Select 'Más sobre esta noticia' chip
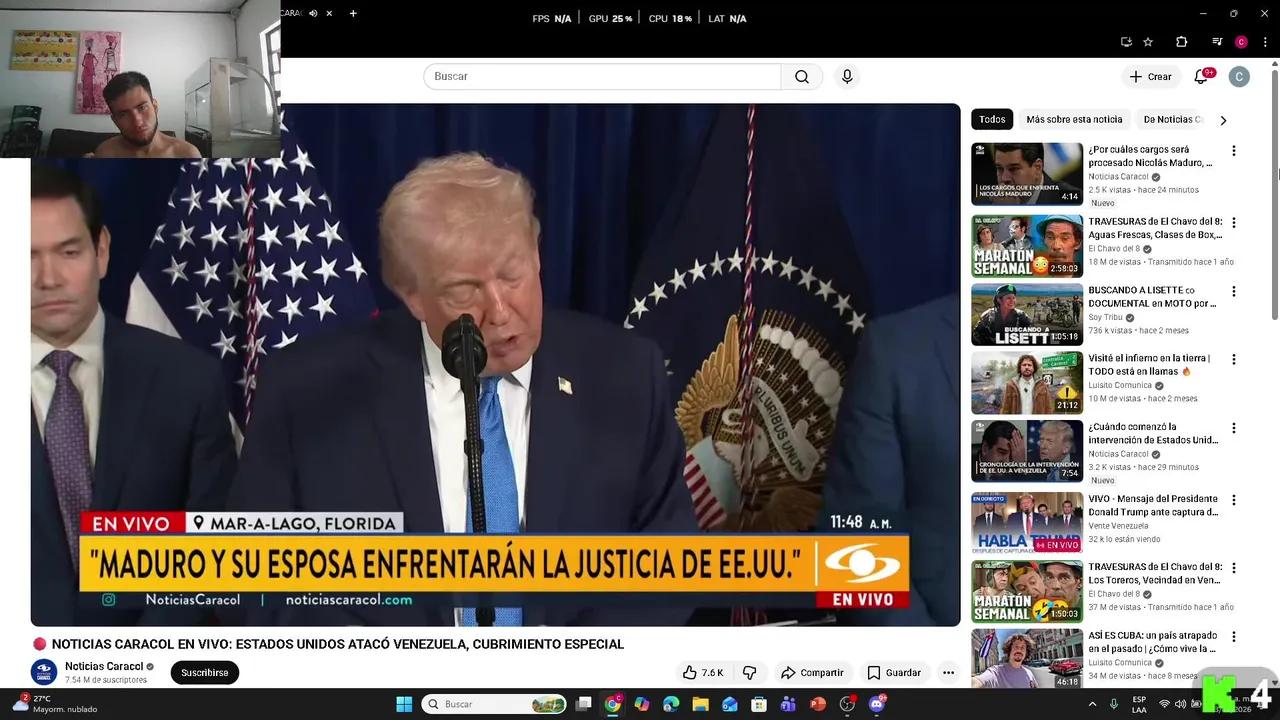 coord(1074,119)
